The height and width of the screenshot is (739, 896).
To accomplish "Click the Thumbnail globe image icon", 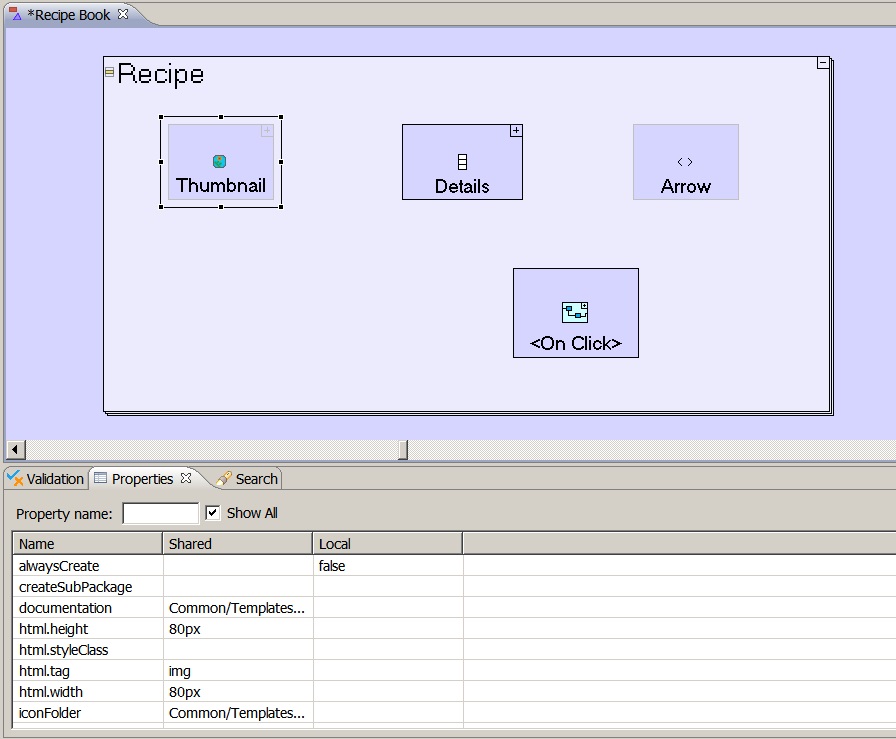I will 220,161.
